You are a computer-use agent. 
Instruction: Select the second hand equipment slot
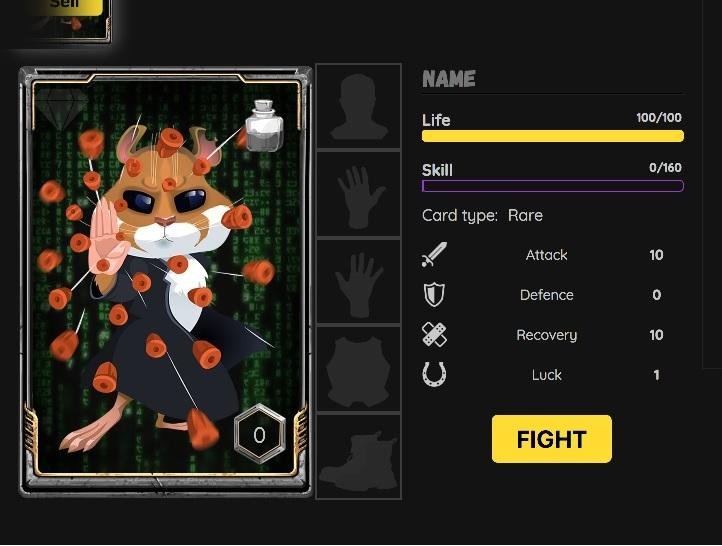point(359,282)
